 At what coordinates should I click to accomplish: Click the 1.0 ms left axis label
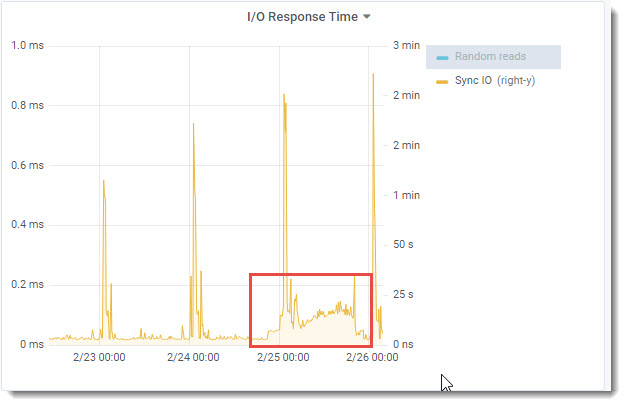tap(27, 46)
